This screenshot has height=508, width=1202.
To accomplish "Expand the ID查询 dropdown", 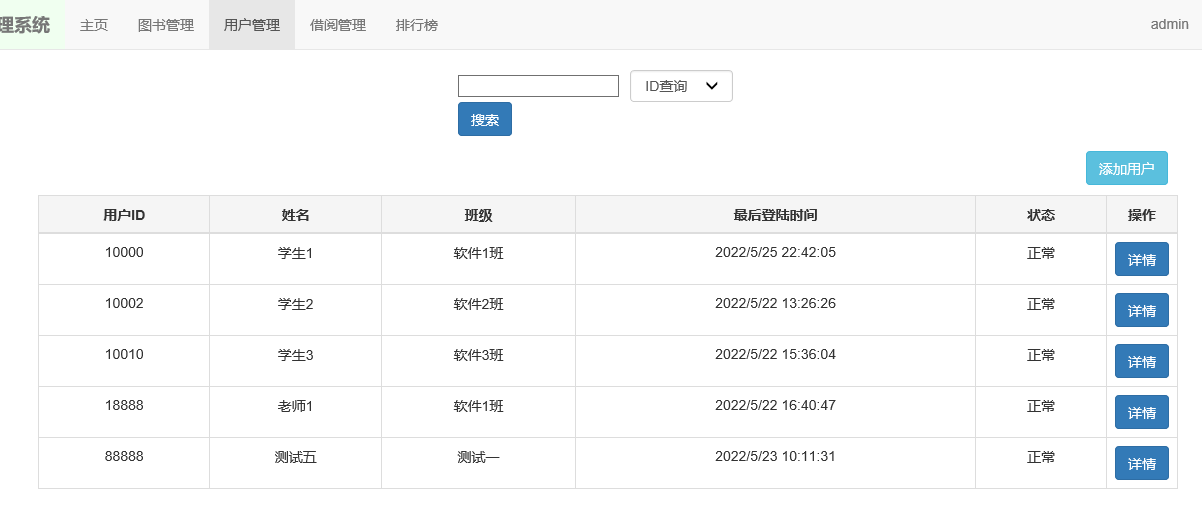I will pos(681,86).
